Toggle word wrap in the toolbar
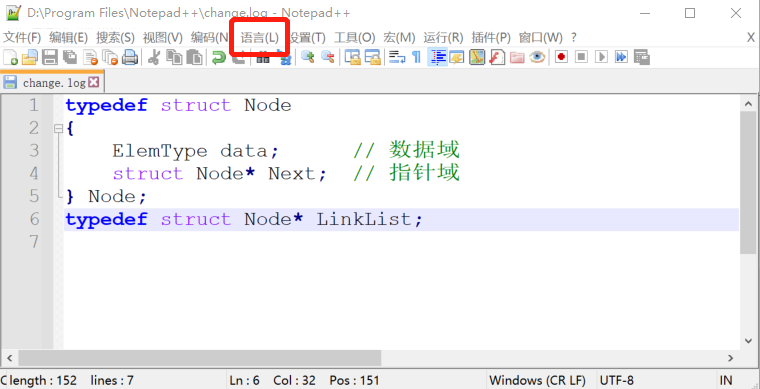The height and width of the screenshot is (389, 760). click(397, 57)
